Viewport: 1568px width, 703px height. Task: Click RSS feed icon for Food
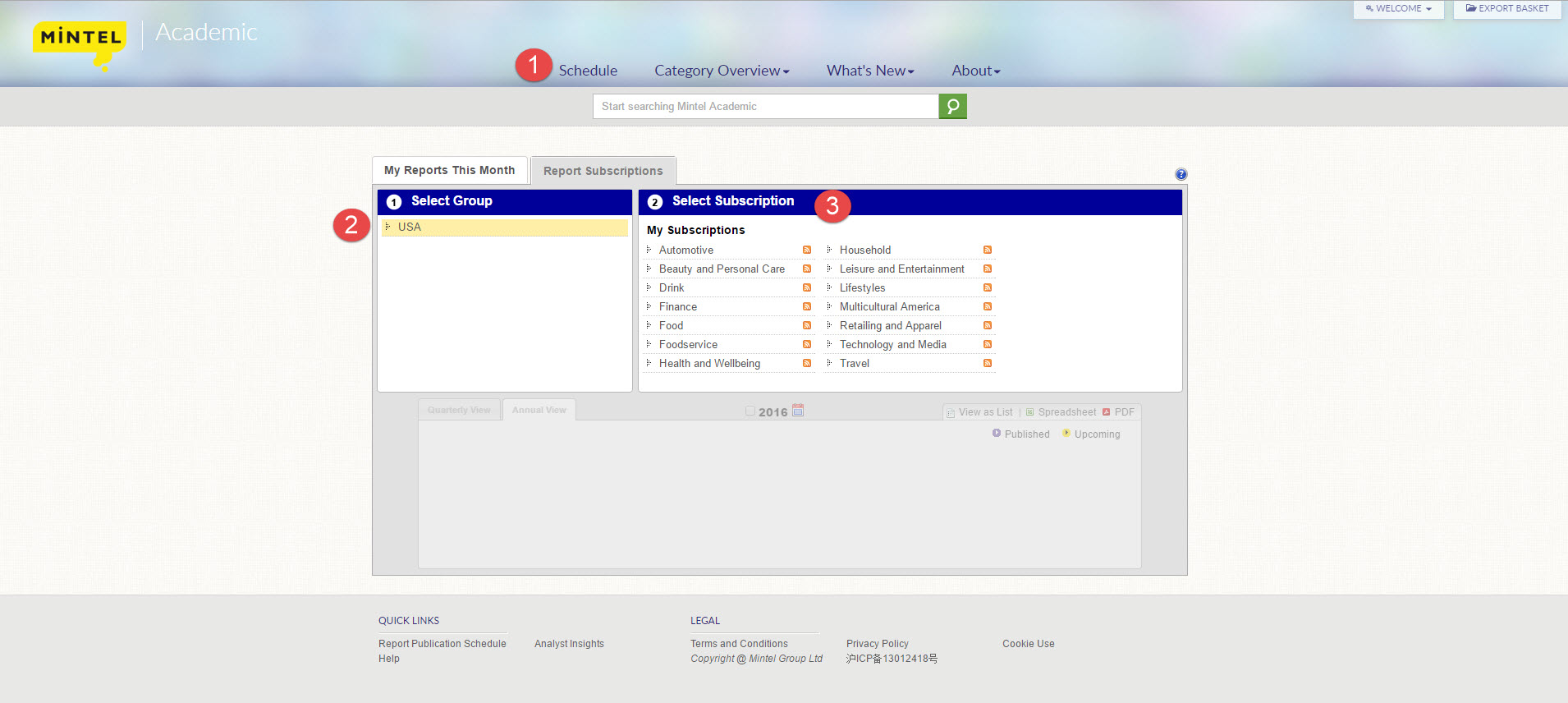(x=807, y=325)
